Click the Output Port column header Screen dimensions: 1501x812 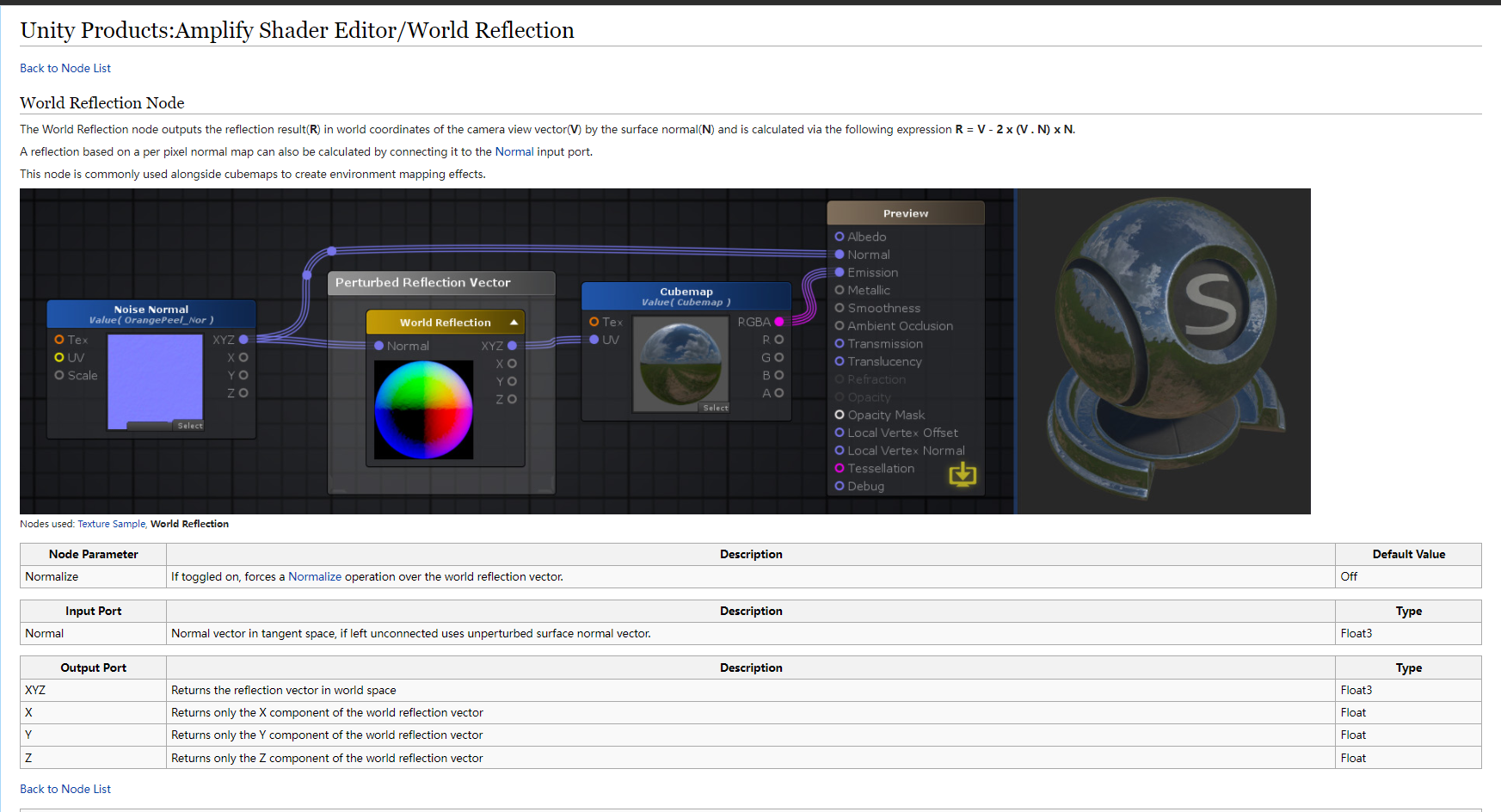coord(93,667)
